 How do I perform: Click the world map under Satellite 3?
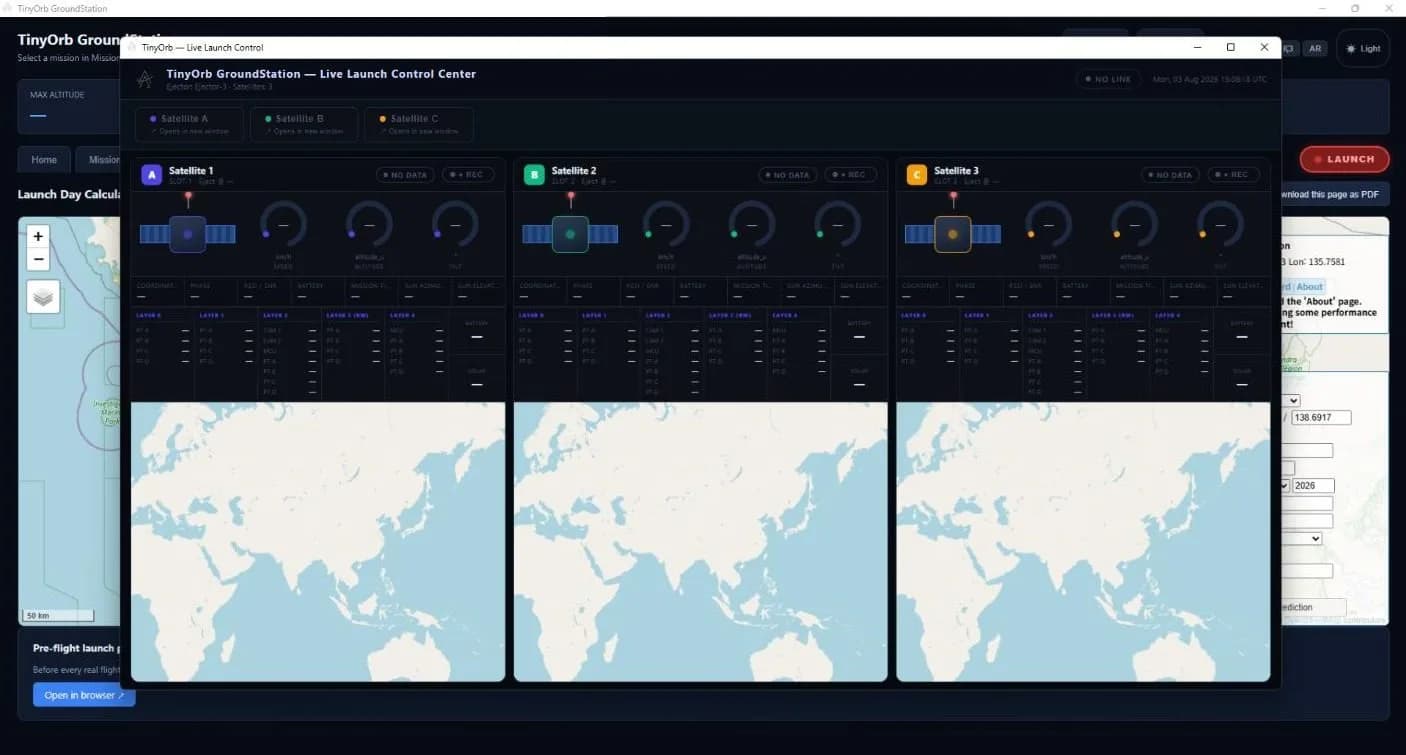click(x=1083, y=541)
